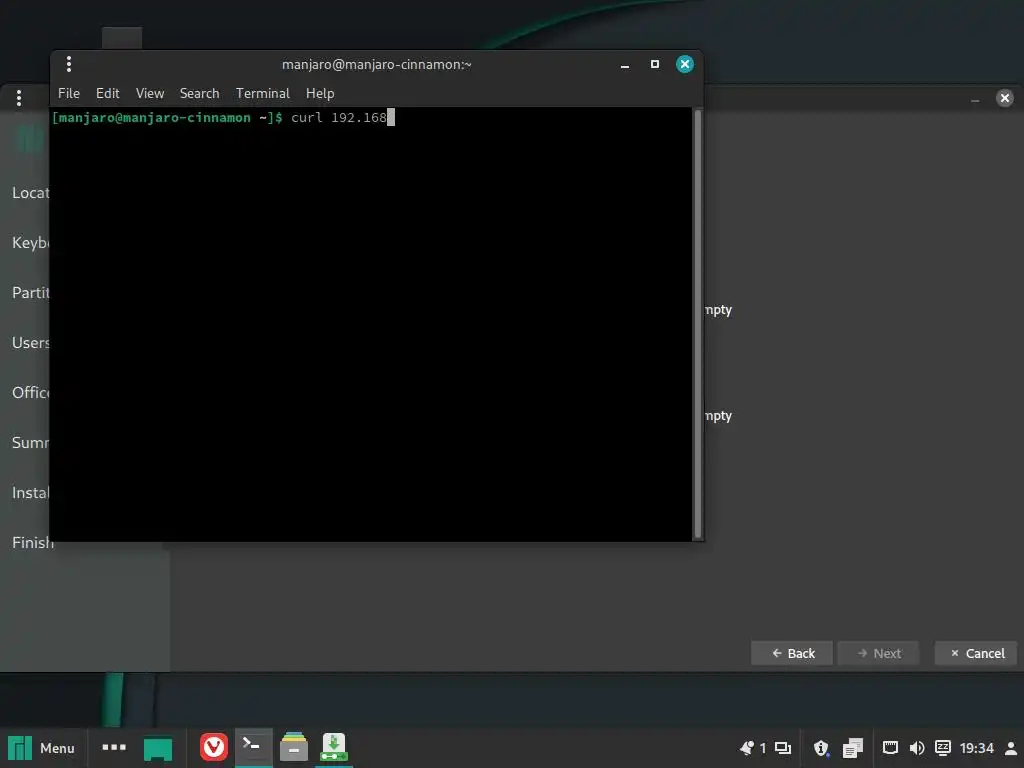Click the shield info tray icon

pos(821,748)
